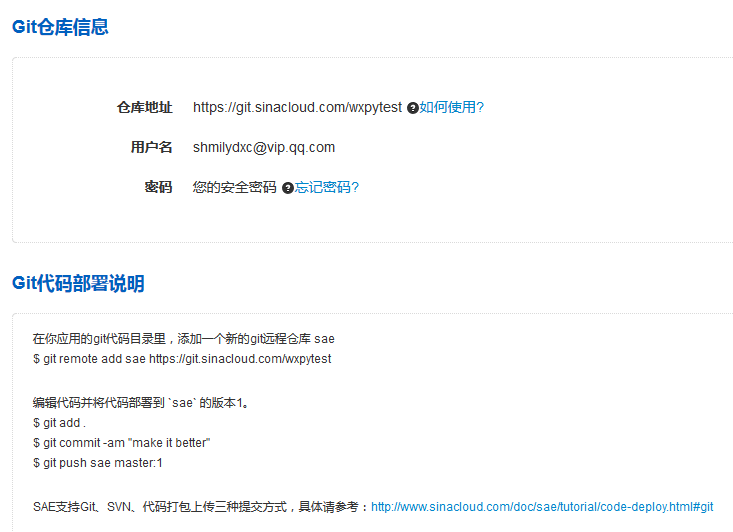
Task: Open the sinacloud code-deploy tutorial link
Action: (542, 507)
